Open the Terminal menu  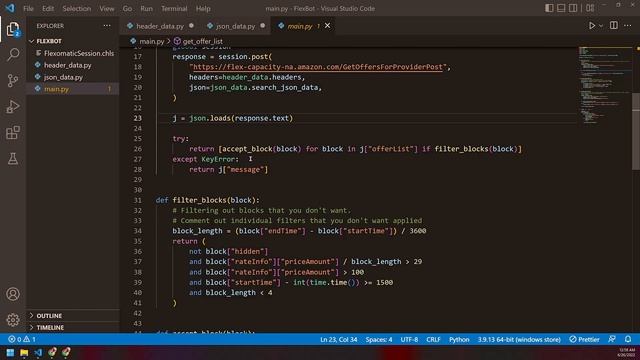pos(174,8)
